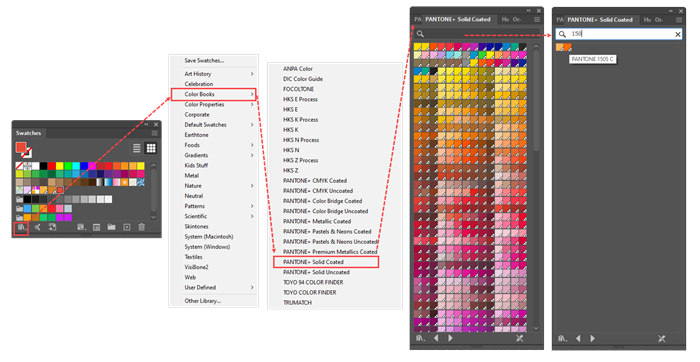Screen dimensions: 700x362
Task: Open Swatch Options in the Swatches panel
Action: coord(96,228)
